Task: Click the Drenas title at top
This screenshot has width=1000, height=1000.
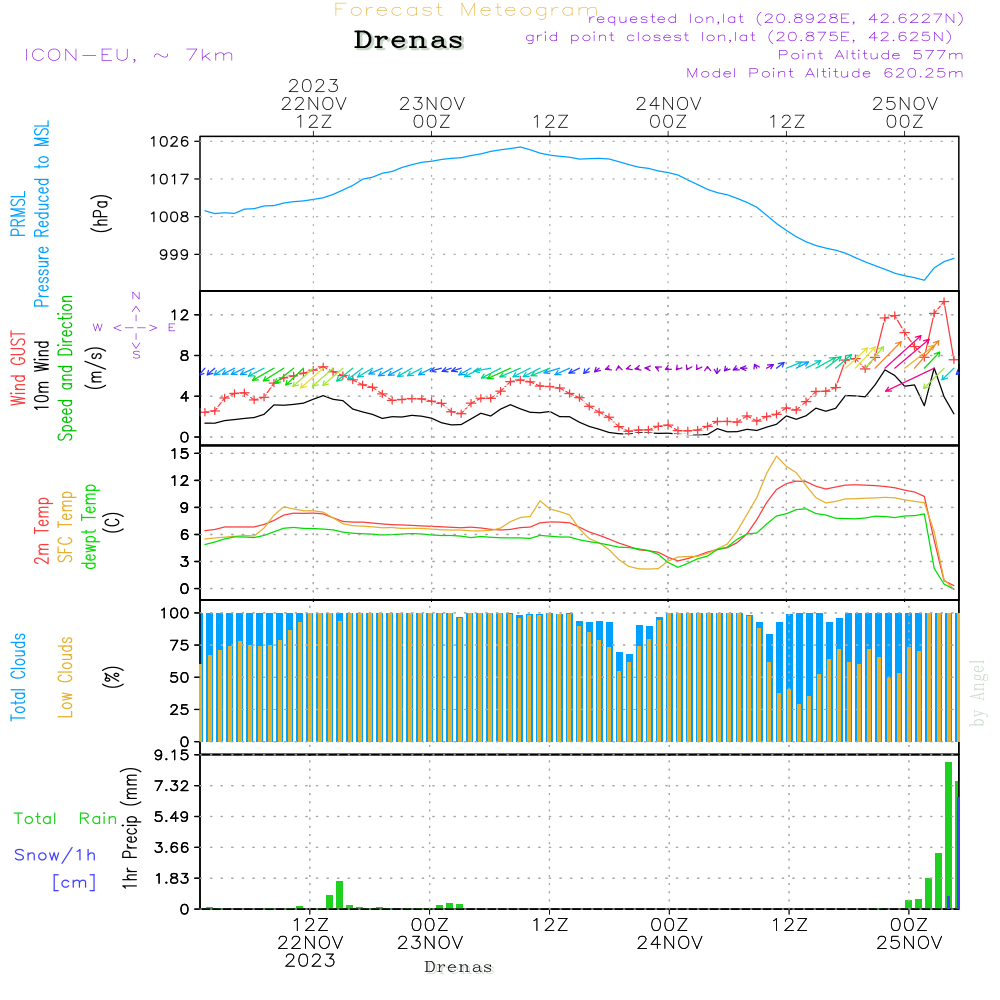Action: pos(409,41)
